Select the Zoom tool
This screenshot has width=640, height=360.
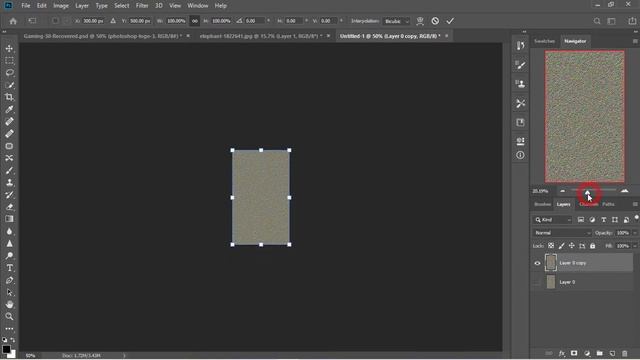pyautogui.click(x=9, y=316)
